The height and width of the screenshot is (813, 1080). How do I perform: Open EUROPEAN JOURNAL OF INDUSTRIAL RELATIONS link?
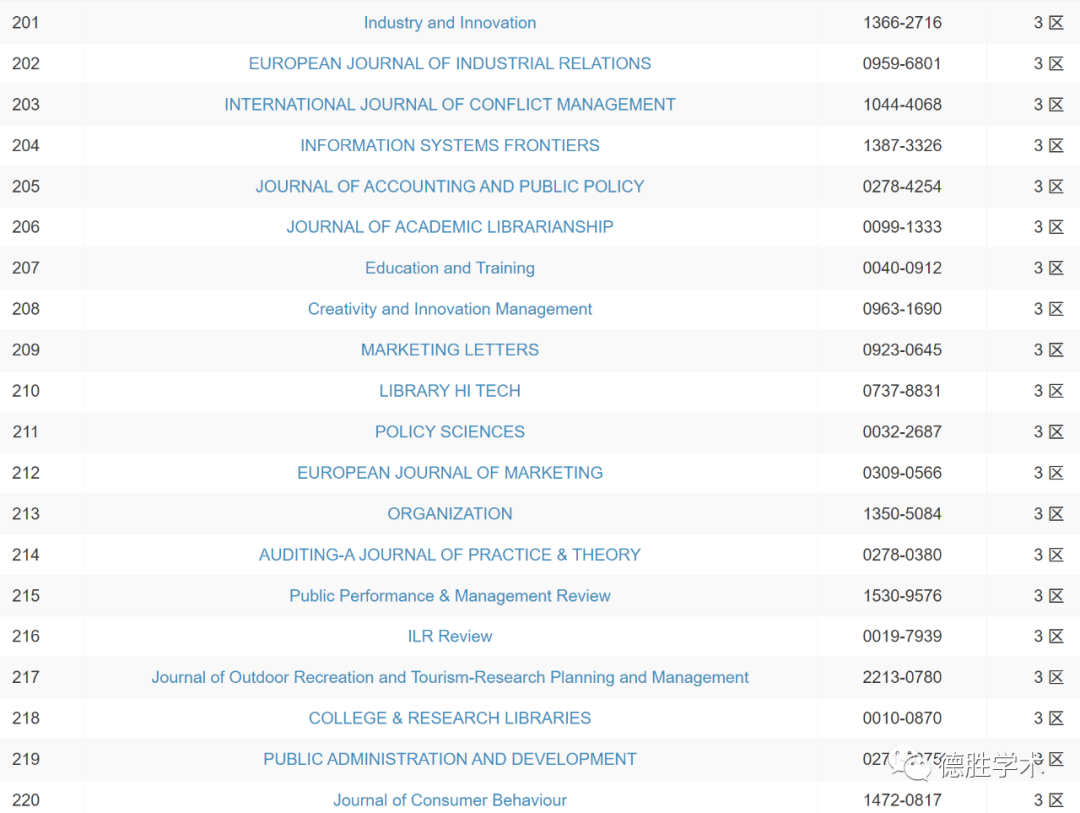coord(450,63)
